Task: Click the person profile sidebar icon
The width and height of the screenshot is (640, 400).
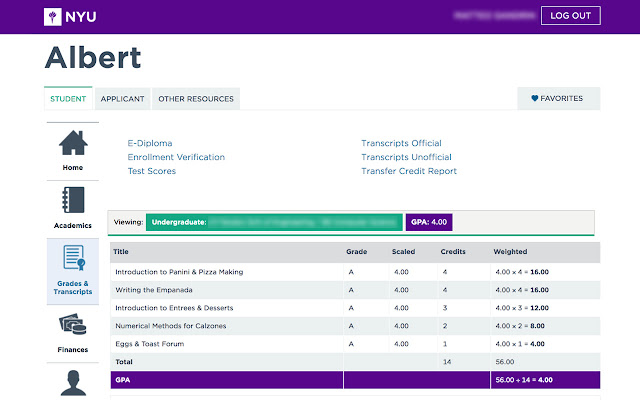Action: [x=73, y=383]
